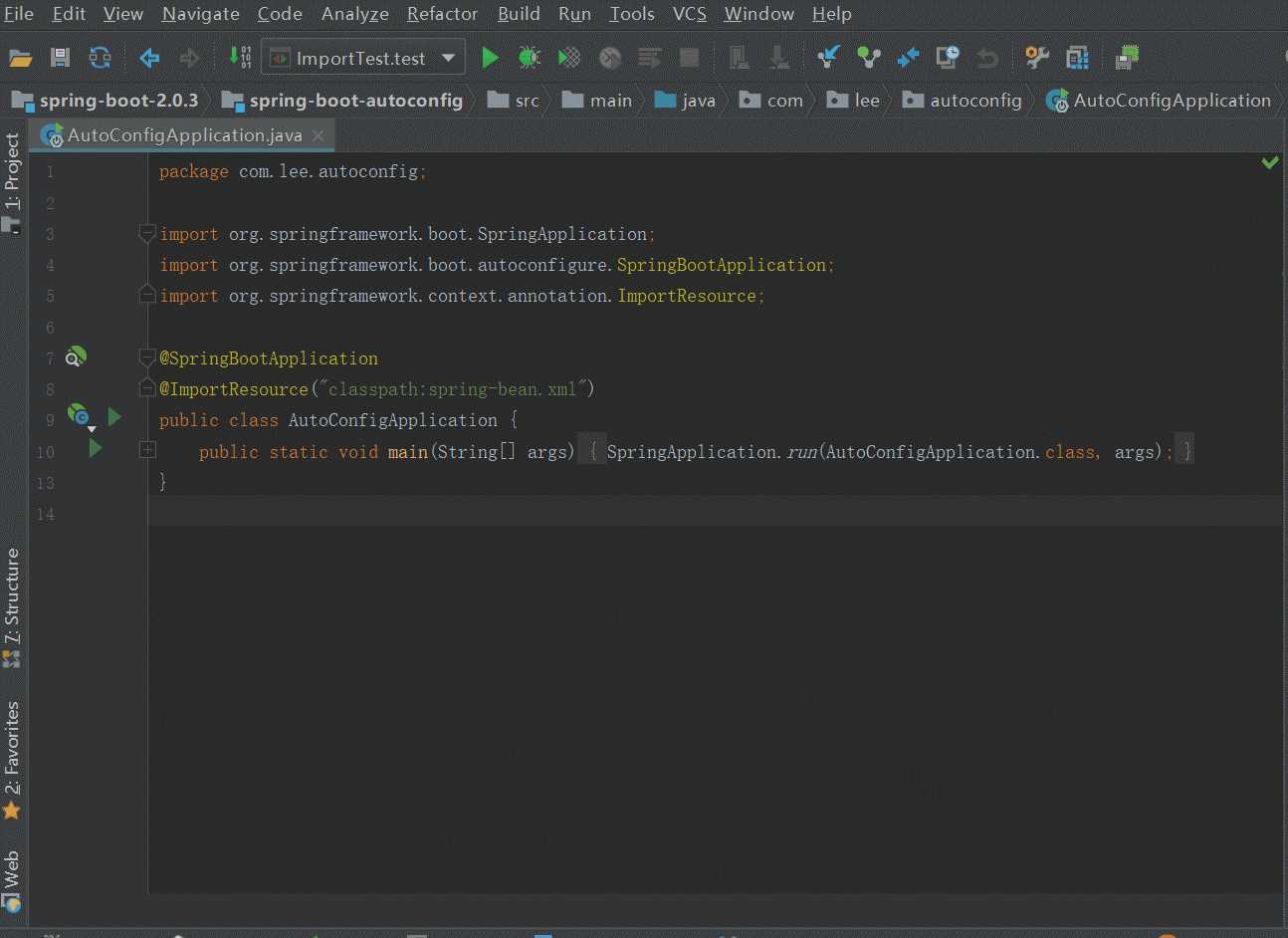1288x938 pixels.
Task: Run ImportTest.test with the green play button
Action: (490, 58)
